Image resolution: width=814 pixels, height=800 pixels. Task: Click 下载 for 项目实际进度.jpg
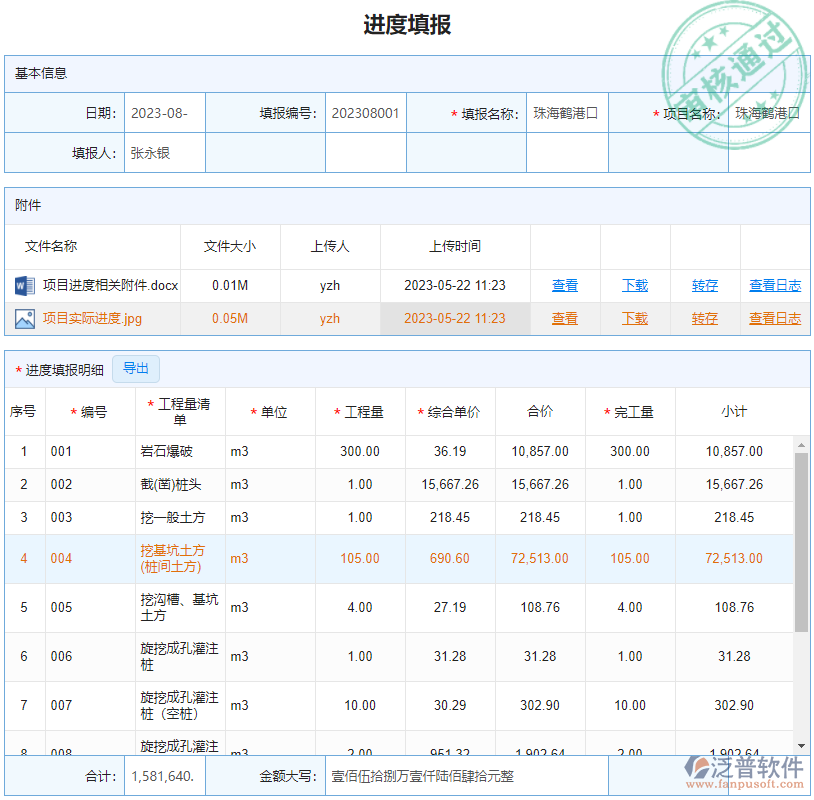(634, 318)
